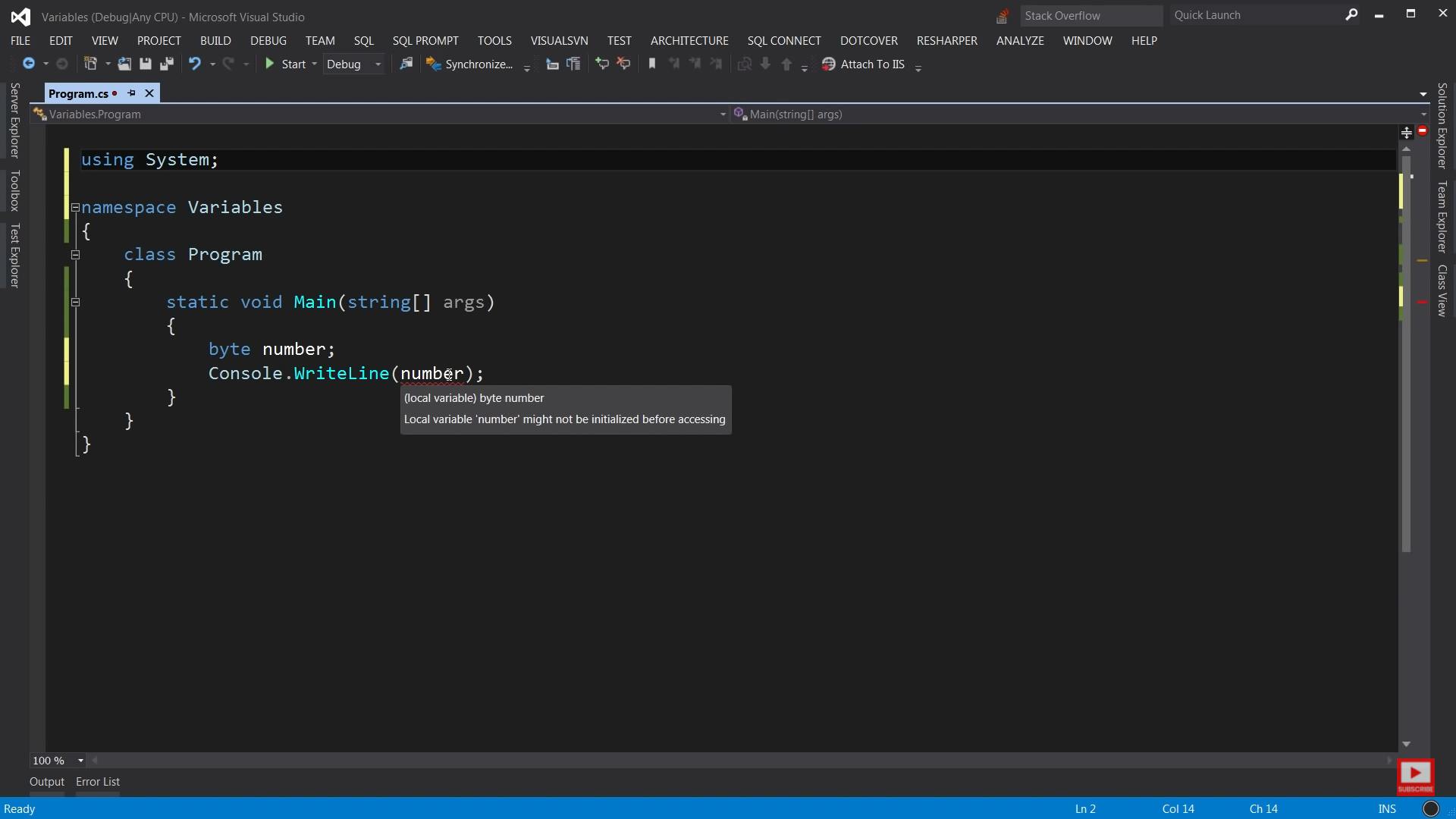Open the New Project dropdown arrow

[x=108, y=64]
